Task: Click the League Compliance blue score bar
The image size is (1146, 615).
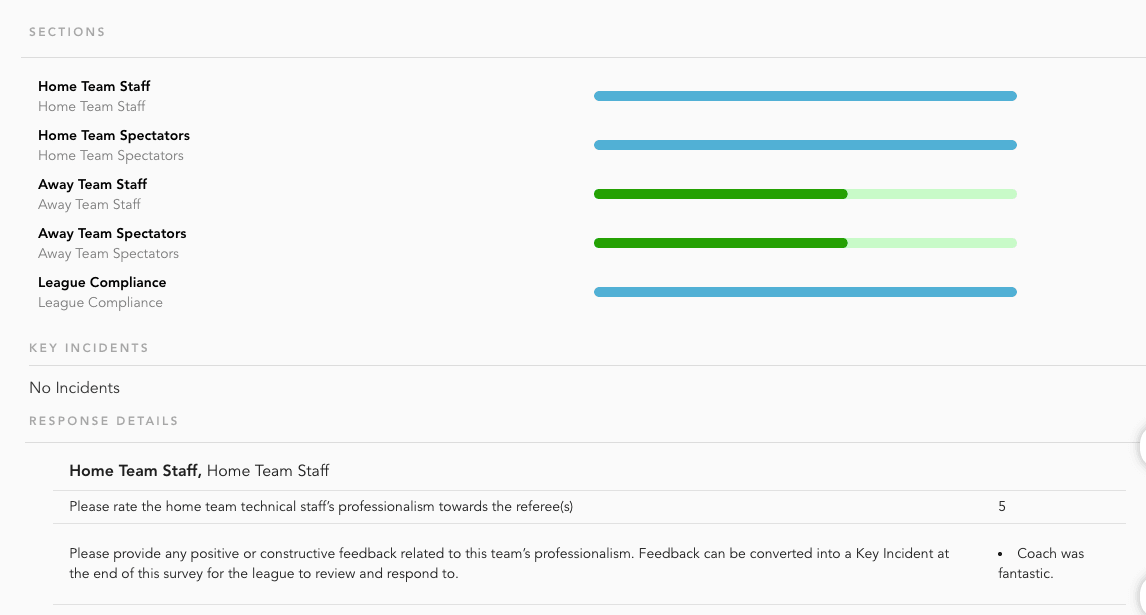Action: [805, 292]
